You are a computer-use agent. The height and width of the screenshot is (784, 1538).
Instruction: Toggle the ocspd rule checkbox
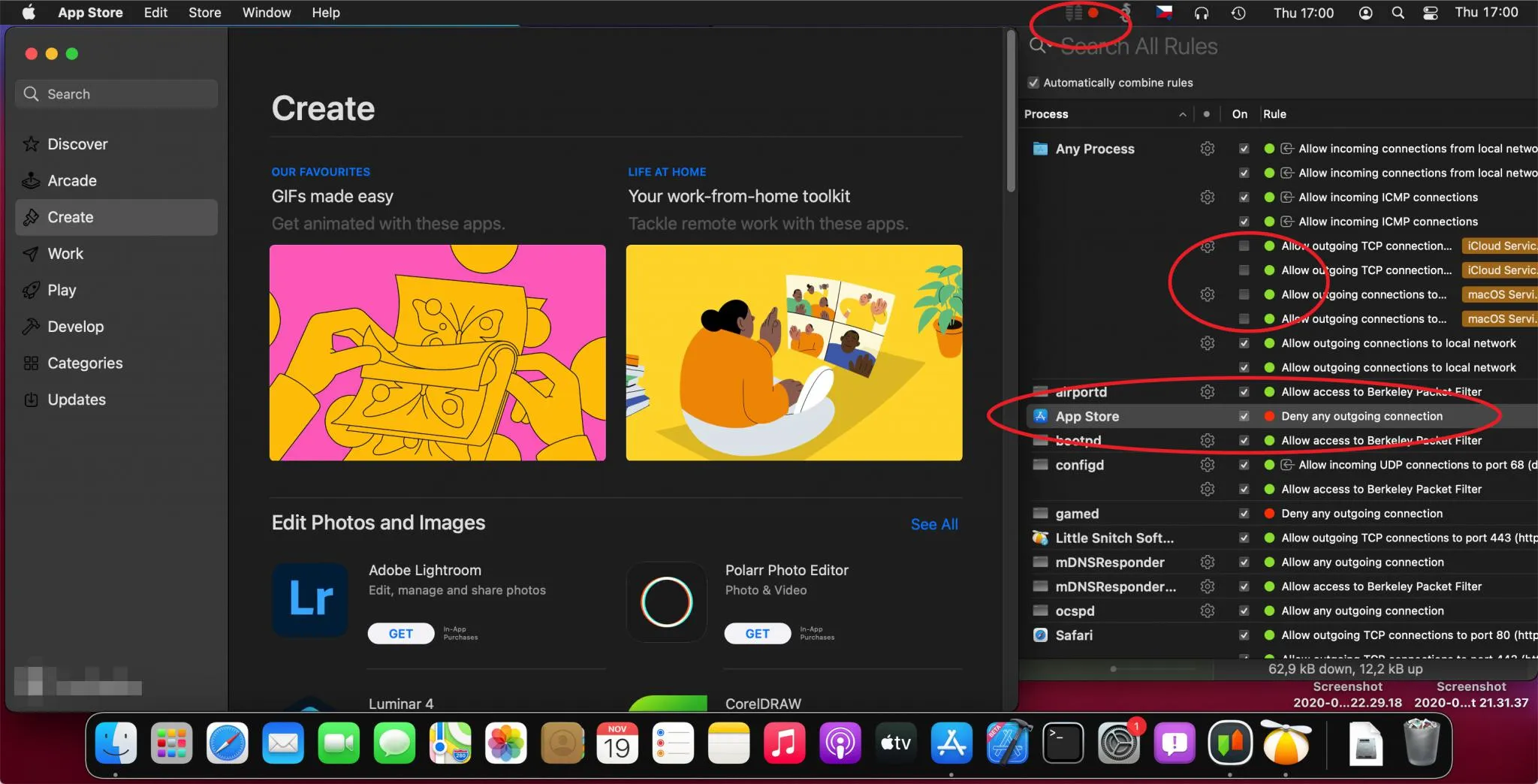(1244, 611)
